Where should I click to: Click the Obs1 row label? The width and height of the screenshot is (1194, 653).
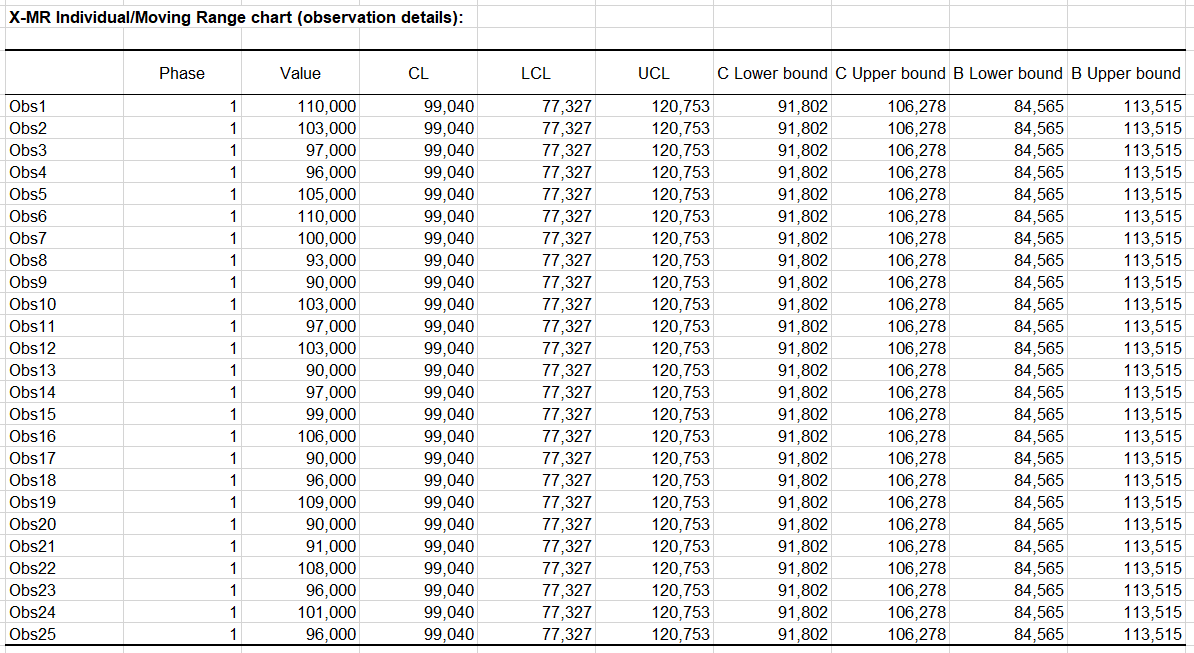pyautogui.click(x=28, y=106)
